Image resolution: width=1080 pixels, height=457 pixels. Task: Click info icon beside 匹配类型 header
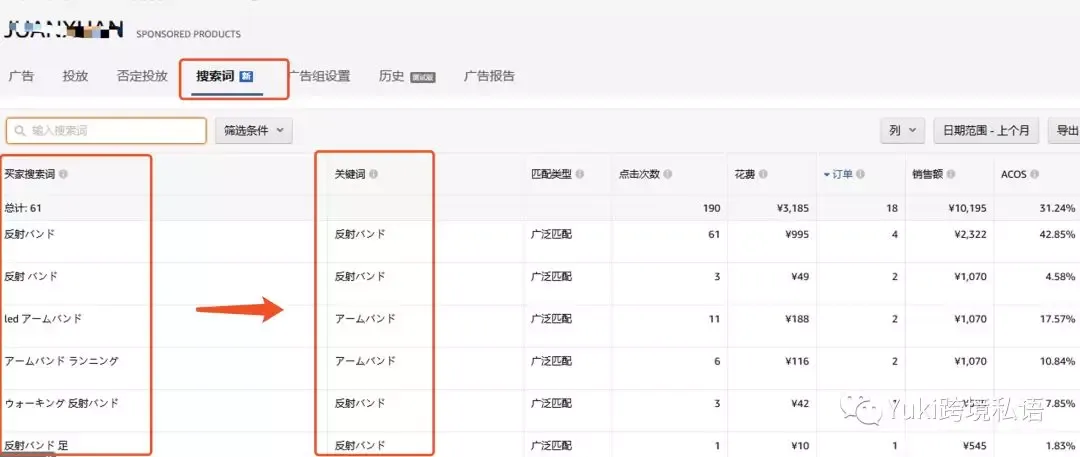(x=580, y=174)
